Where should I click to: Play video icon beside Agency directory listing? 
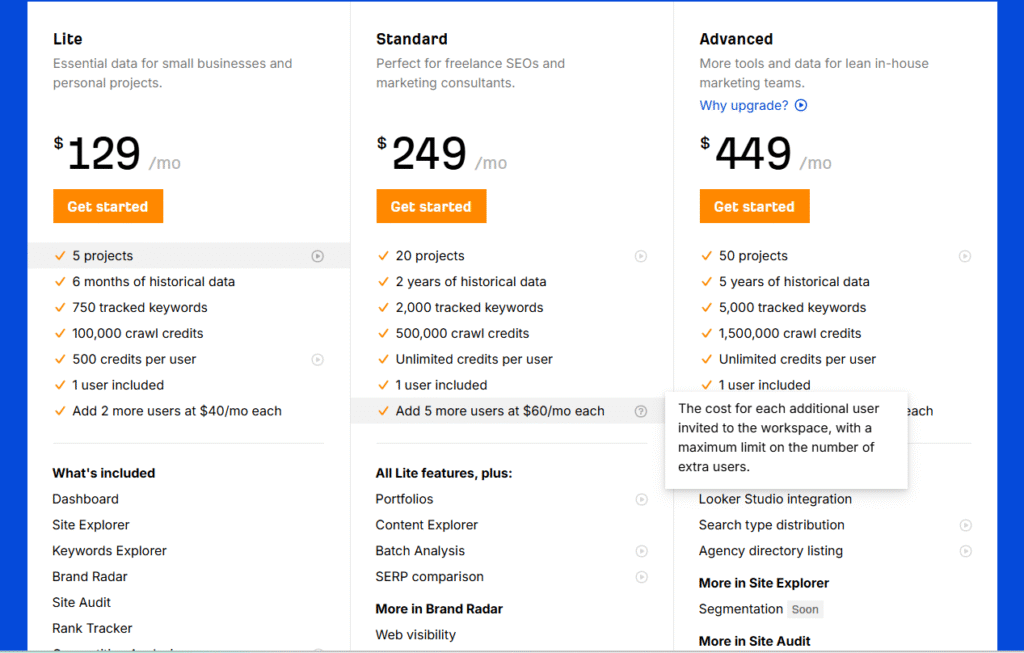pyautogui.click(x=965, y=551)
